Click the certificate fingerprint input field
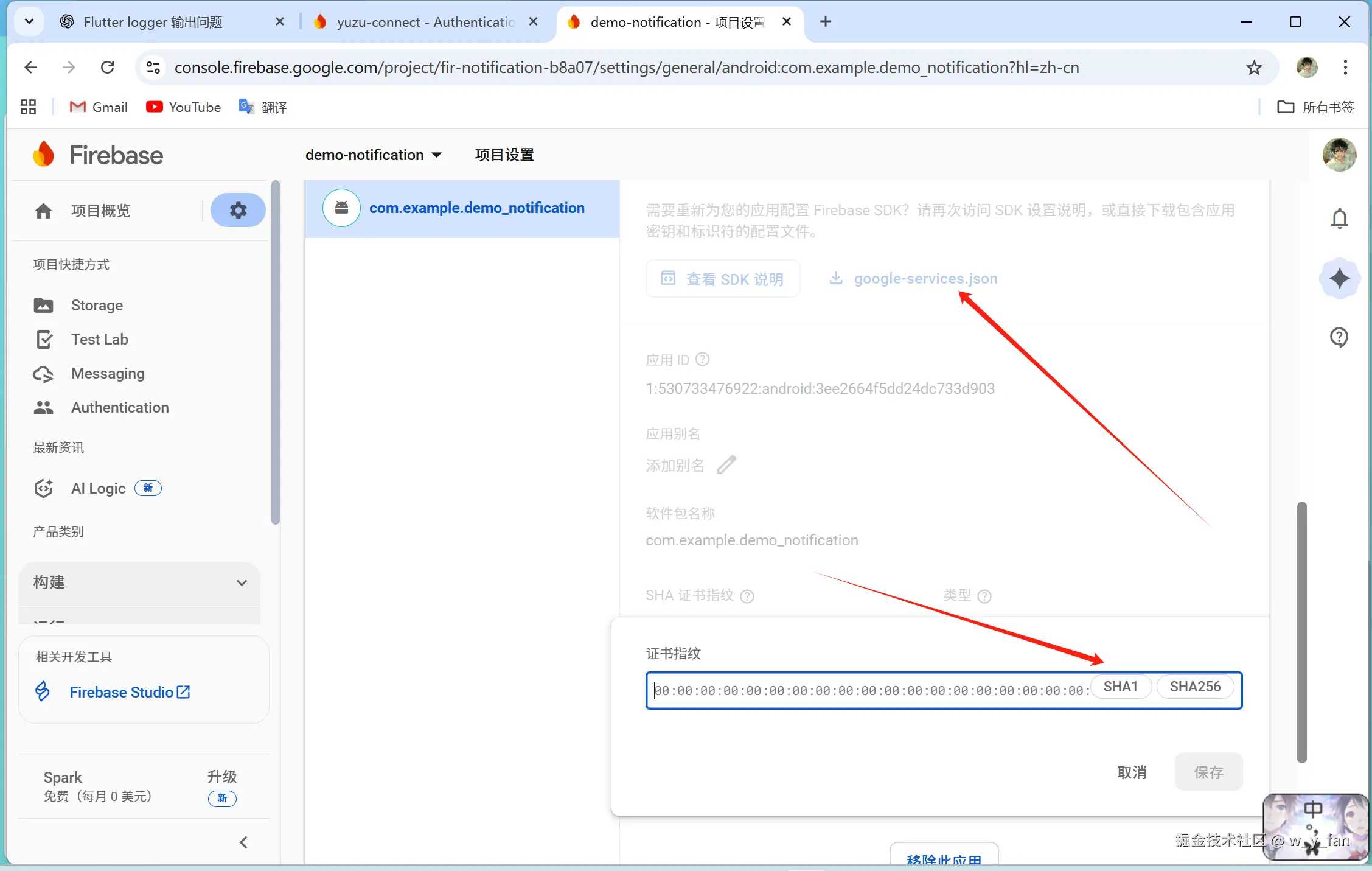Image resolution: width=1372 pixels, height=871 pixels. coord(870,690)
